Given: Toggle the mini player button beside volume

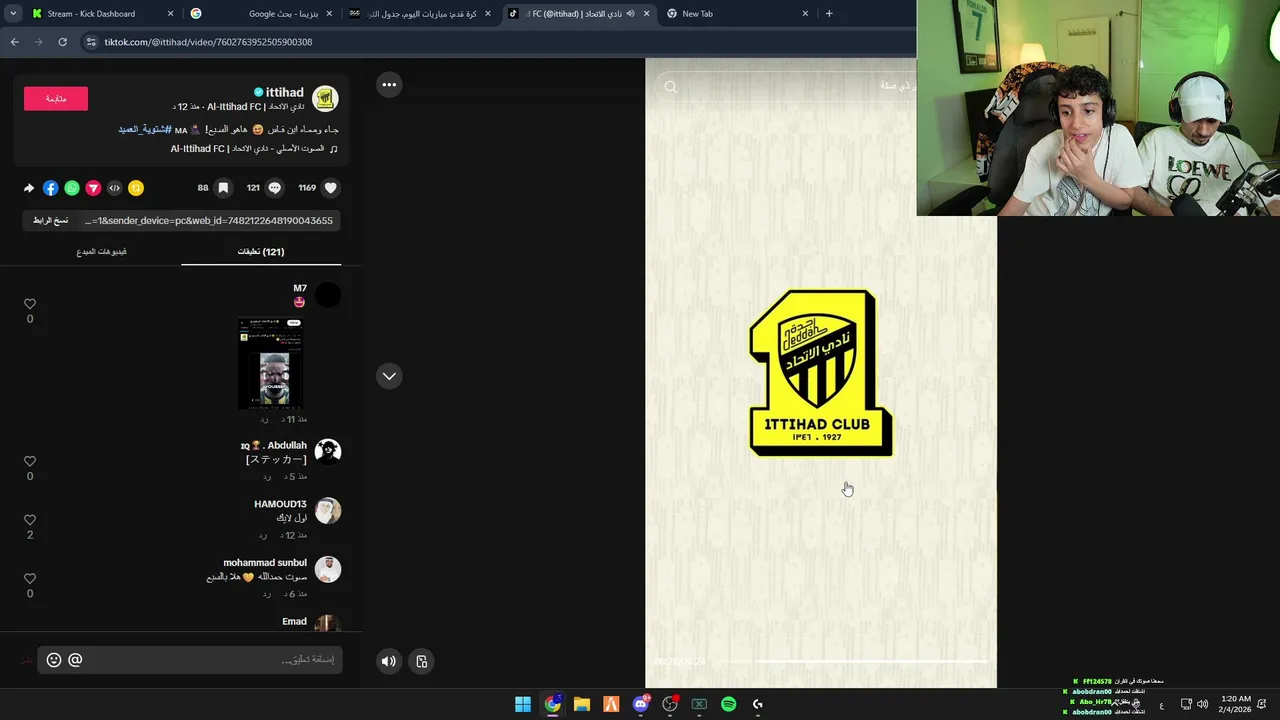Looking at the screenshot, I should tap(422, 661).
